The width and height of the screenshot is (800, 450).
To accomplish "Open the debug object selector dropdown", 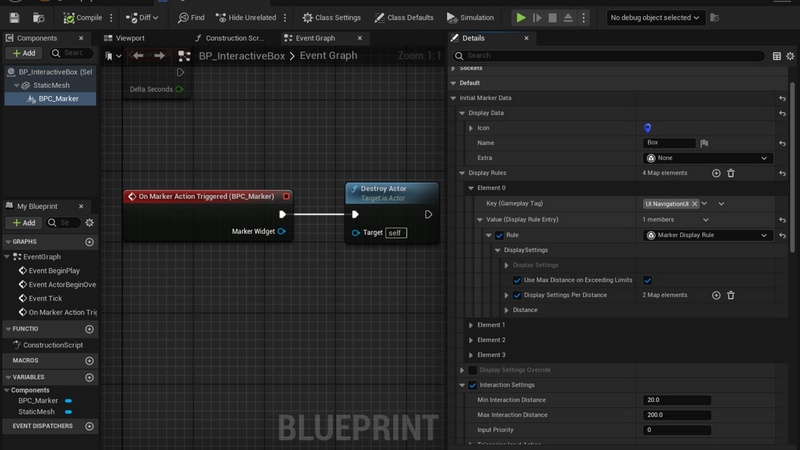I will (x=655, y=18).
